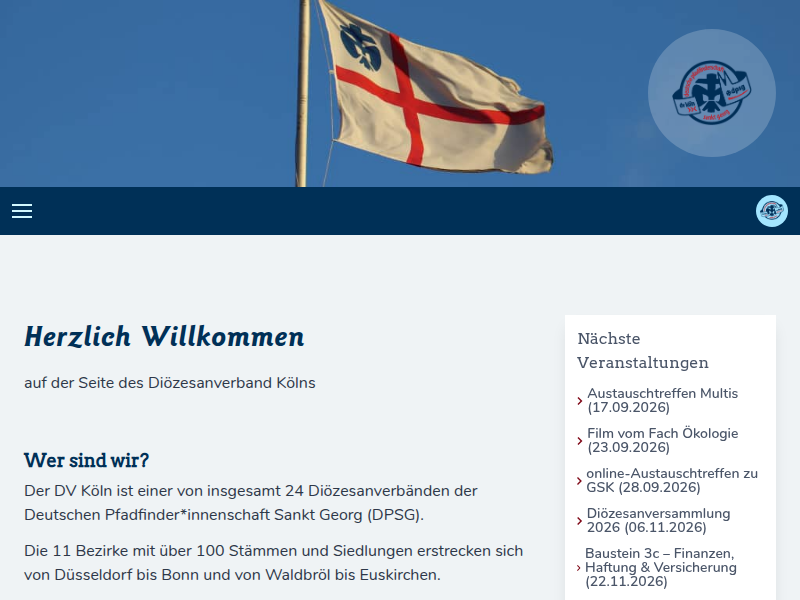The height and width of the screenshot is (600, 800).
Task: Open Baustein 3c Finanzen event link
Action: [661, 567]
